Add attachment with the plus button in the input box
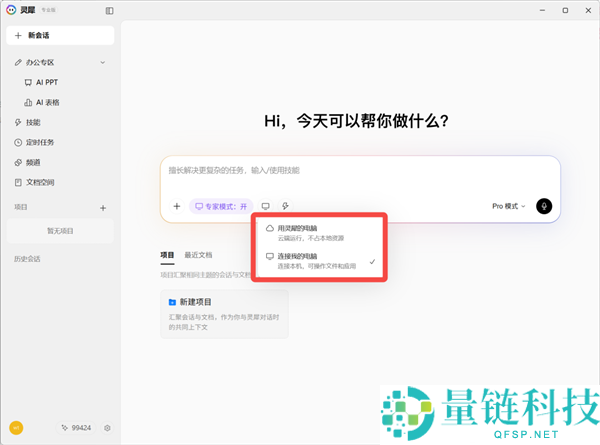Image resolution: width=600 pixels, height=445 pixels. coord(177,206)
